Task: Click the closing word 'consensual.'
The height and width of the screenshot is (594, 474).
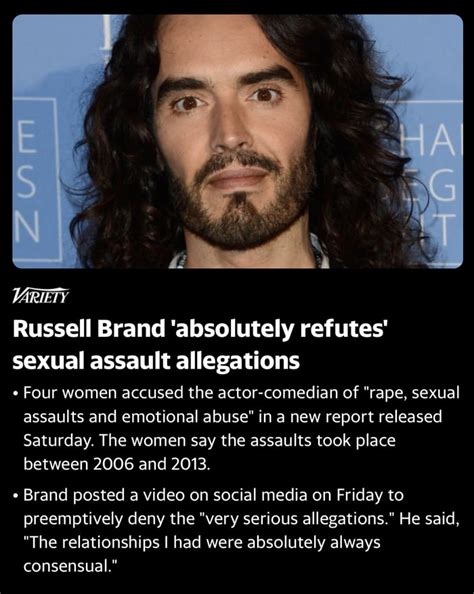Action: click(x=71, y=566)
